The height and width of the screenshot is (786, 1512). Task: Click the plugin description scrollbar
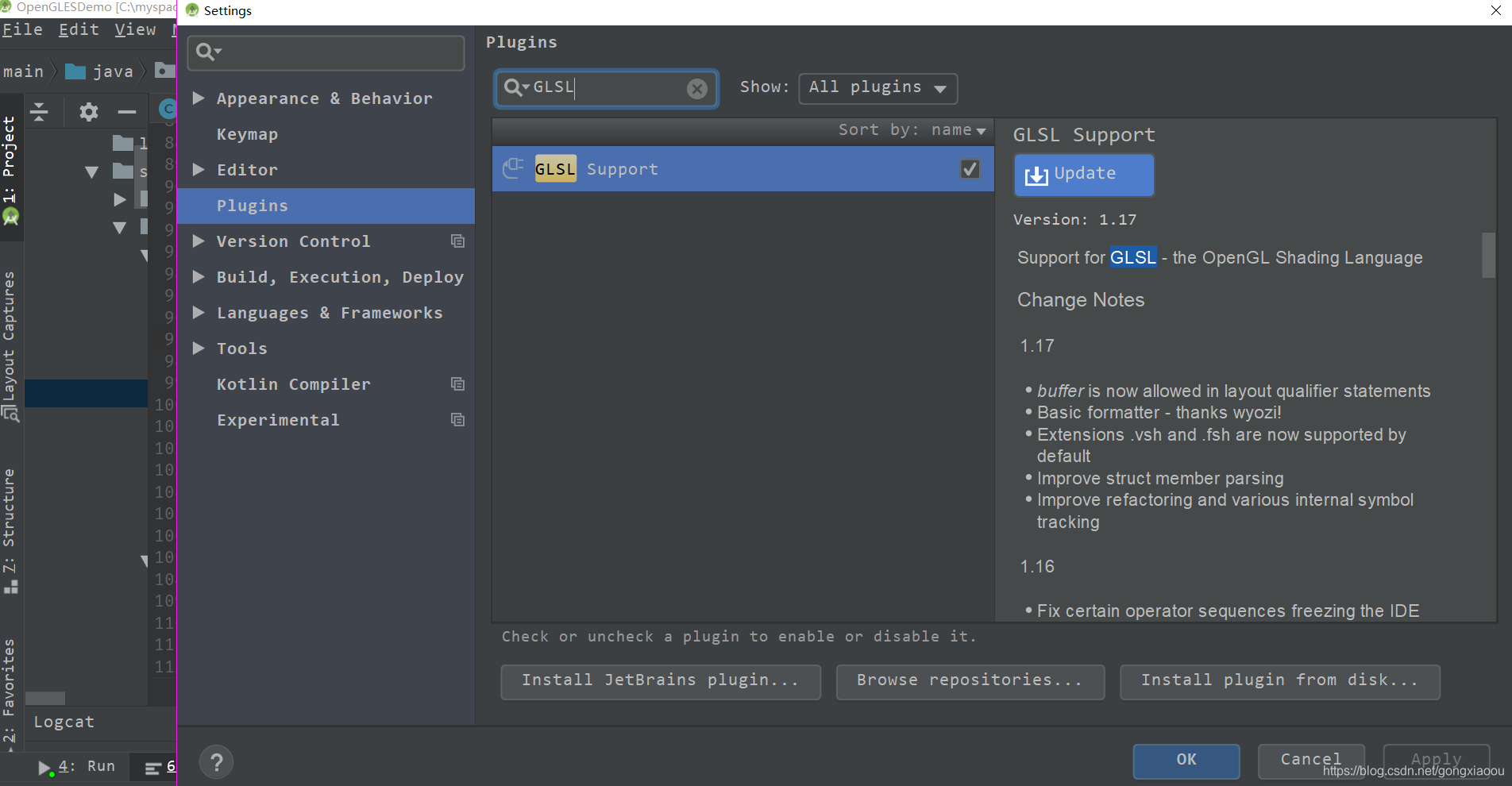[1488, 255]
